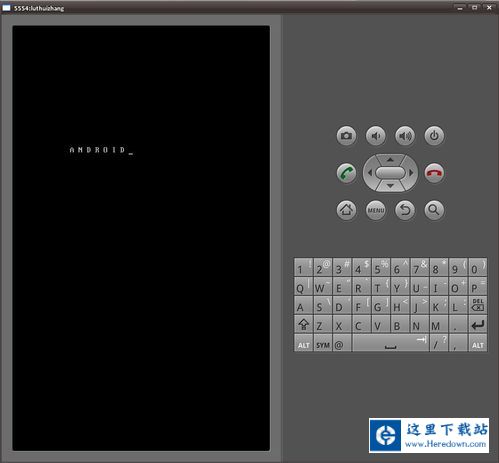The width and height of the screenshot is (499, 463).
Task: Click the N key
Action: [x=419, y=324]
